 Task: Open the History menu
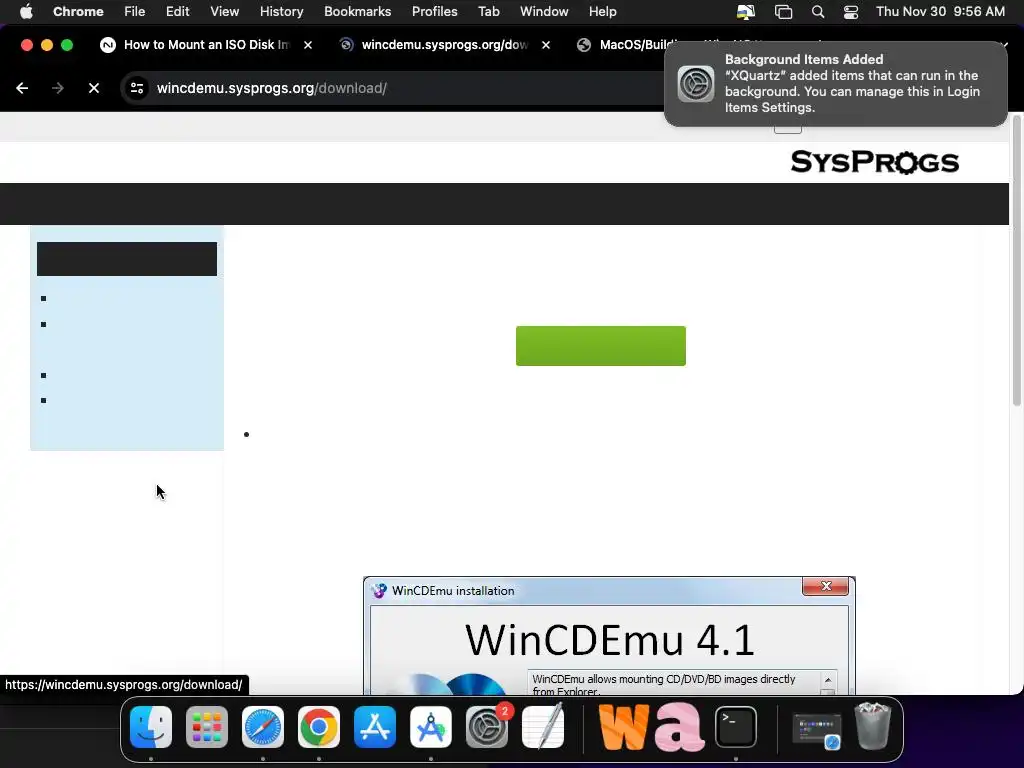(x=281, y=12)
